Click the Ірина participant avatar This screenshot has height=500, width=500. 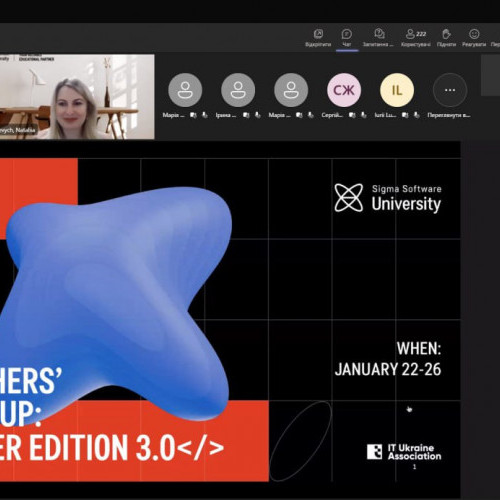coord(238,90)
